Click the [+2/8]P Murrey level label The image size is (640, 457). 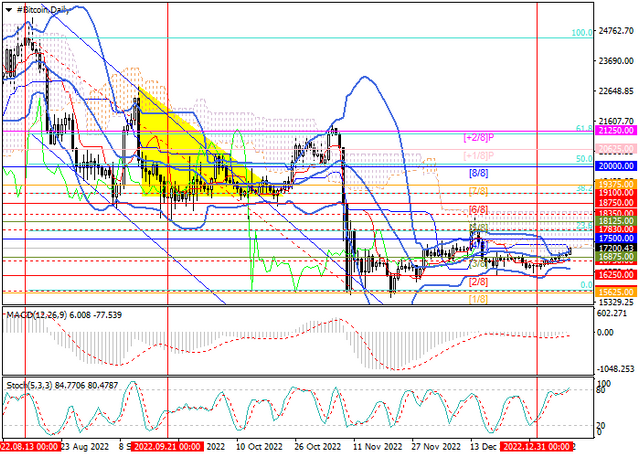478,137
